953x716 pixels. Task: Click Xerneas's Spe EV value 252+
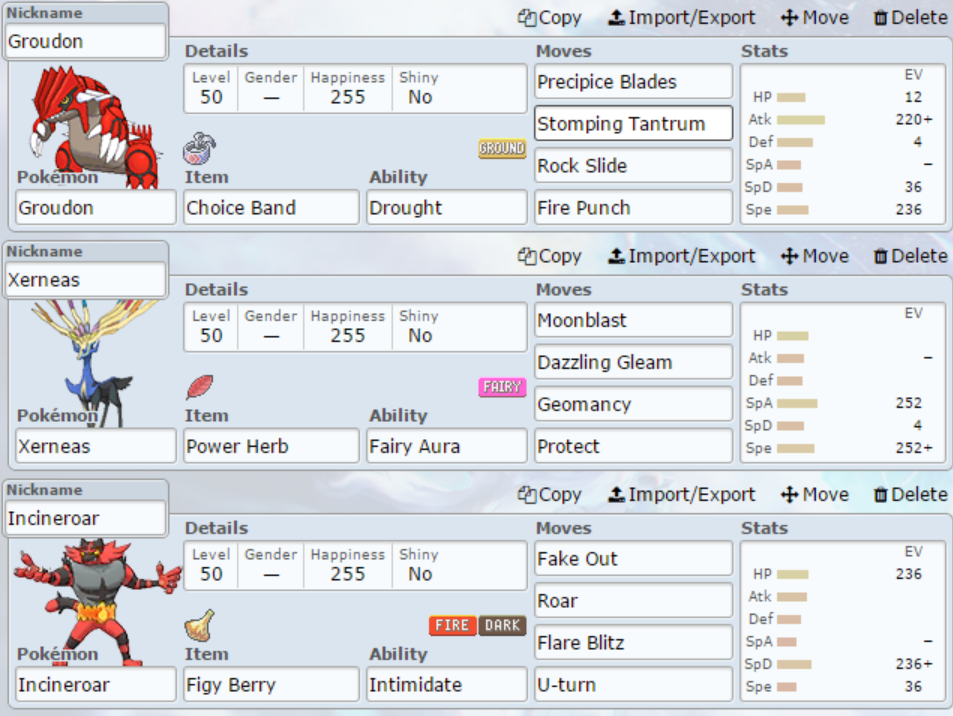point(913,447)
